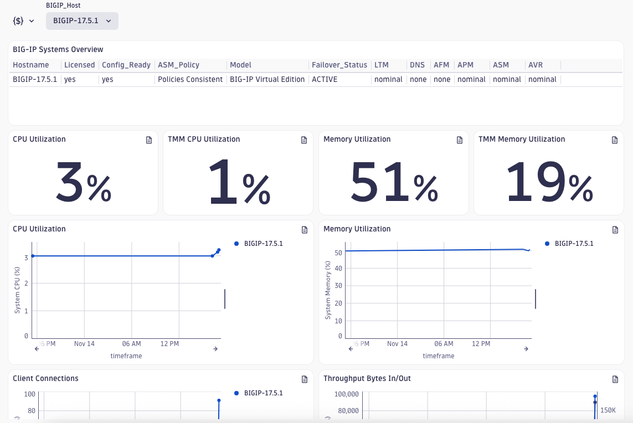Sort table by Failover_Status column header
Image resolution: width=633 pixels, height=423 pixels.
[x=338, y=65]
